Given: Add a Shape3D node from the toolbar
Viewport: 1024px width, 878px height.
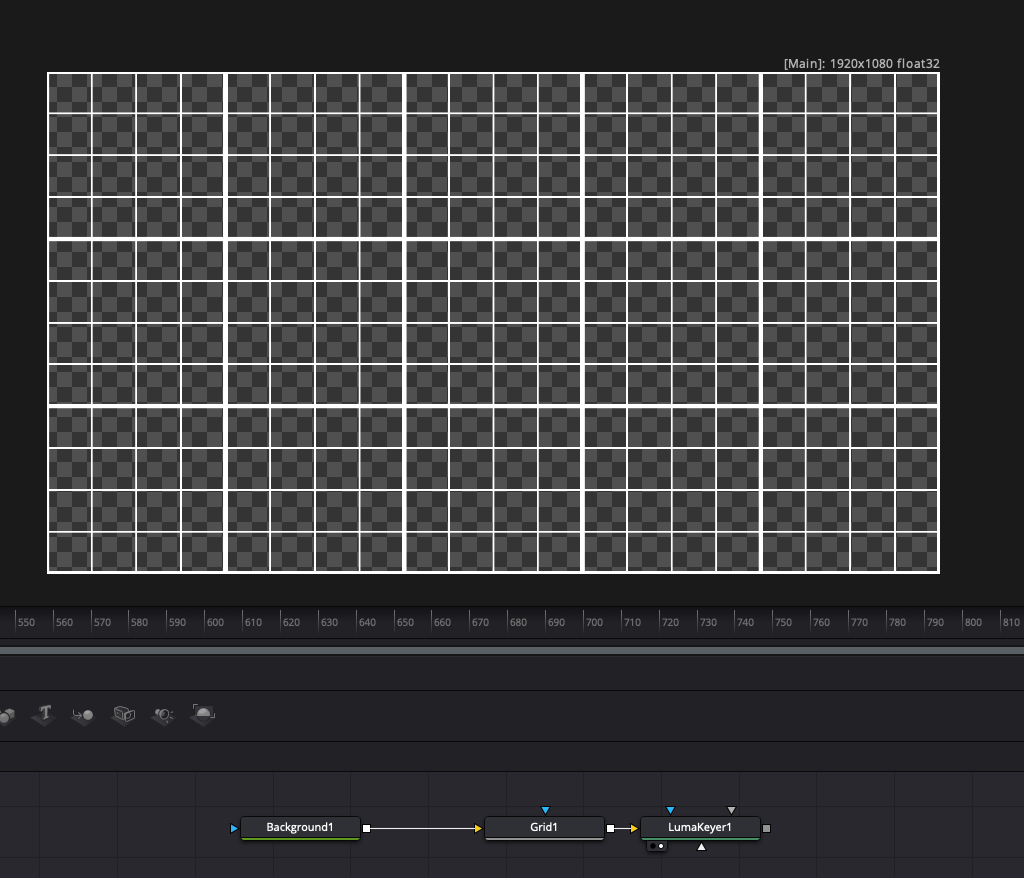Looking at the screenshot, I should pos(7,716).
